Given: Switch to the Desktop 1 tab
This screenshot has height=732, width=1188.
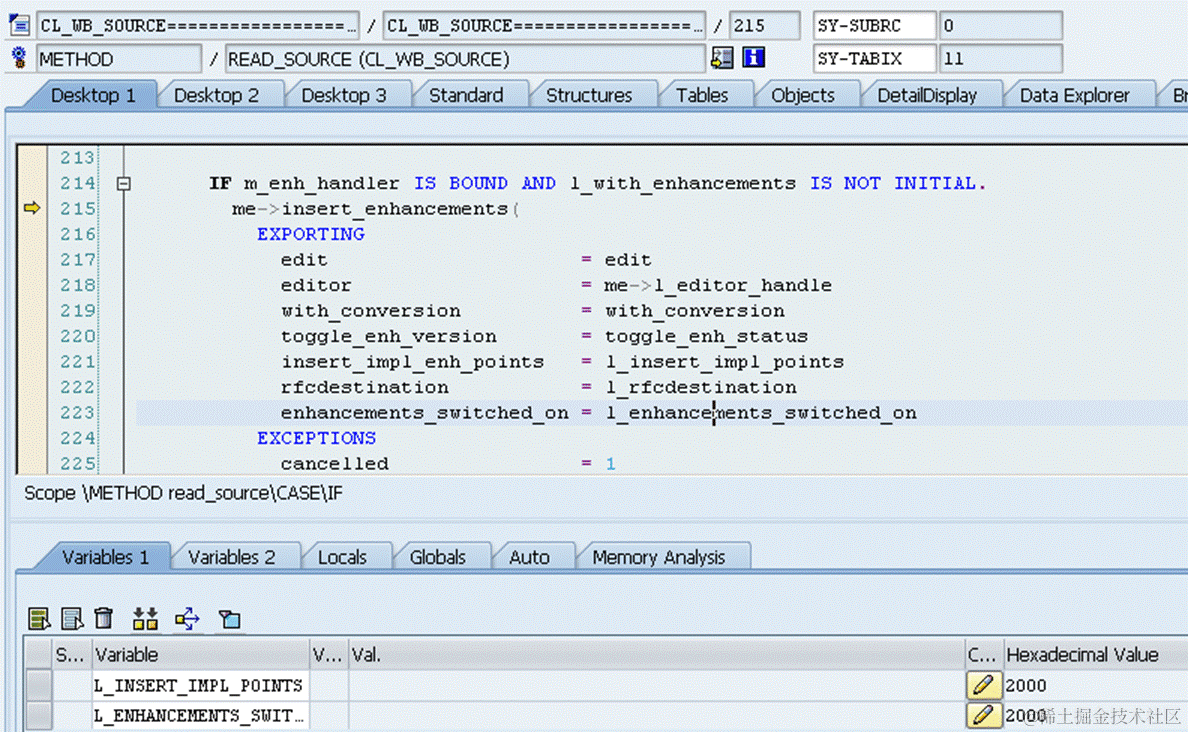Looking at the screenshot, I should [93, 95].
